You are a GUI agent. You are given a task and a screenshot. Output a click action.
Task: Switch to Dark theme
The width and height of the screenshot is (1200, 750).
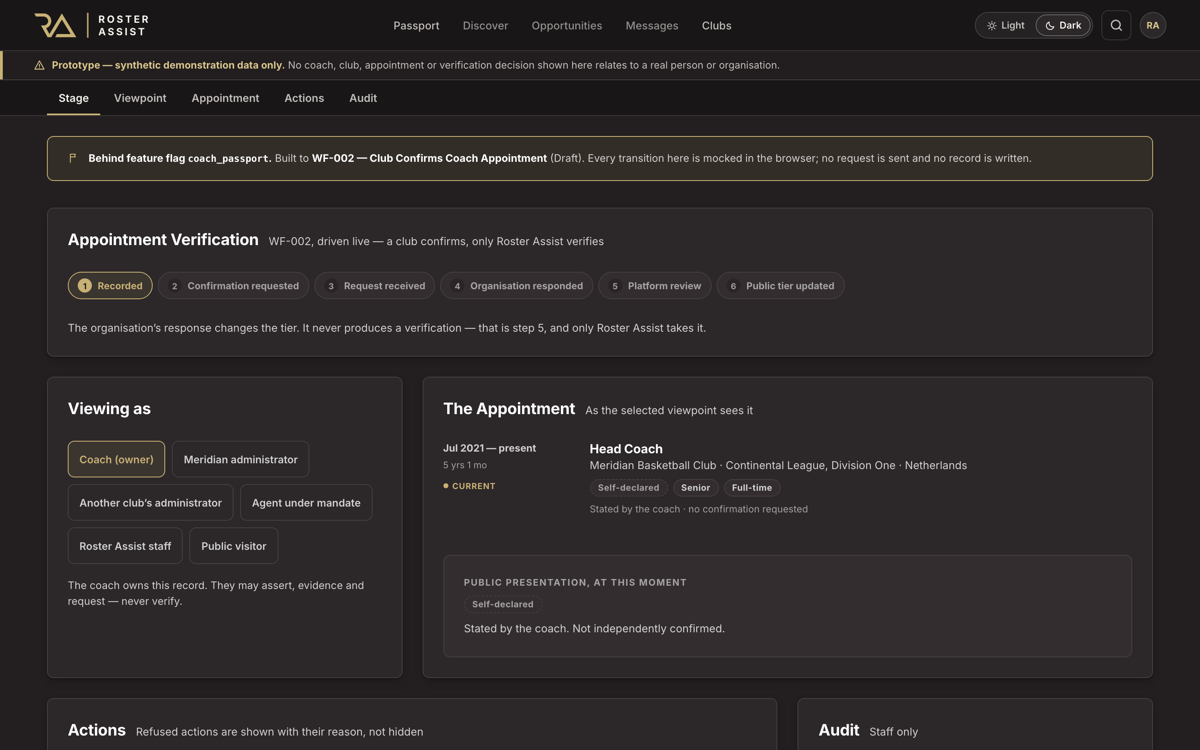[1063, 25]
